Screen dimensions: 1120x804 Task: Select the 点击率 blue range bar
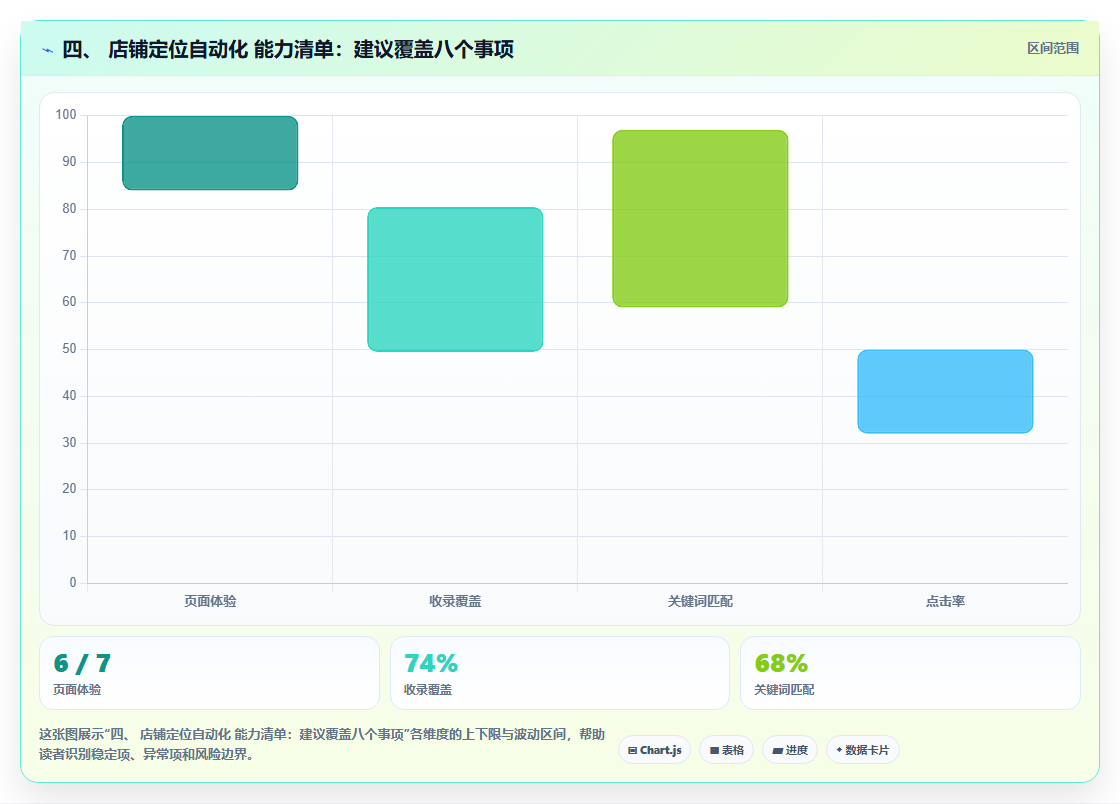945,391
